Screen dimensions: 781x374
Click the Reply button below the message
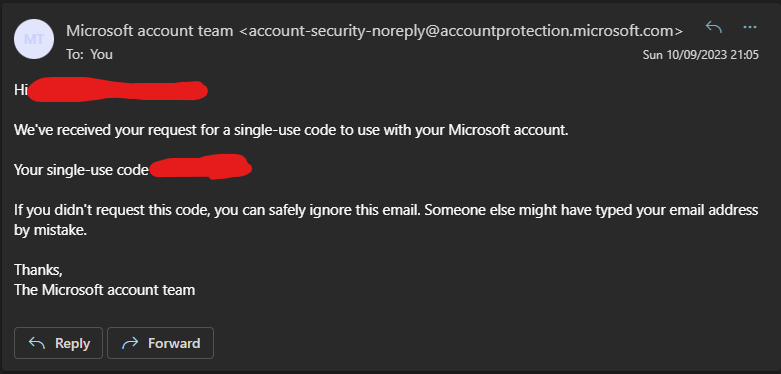point(58,343)
